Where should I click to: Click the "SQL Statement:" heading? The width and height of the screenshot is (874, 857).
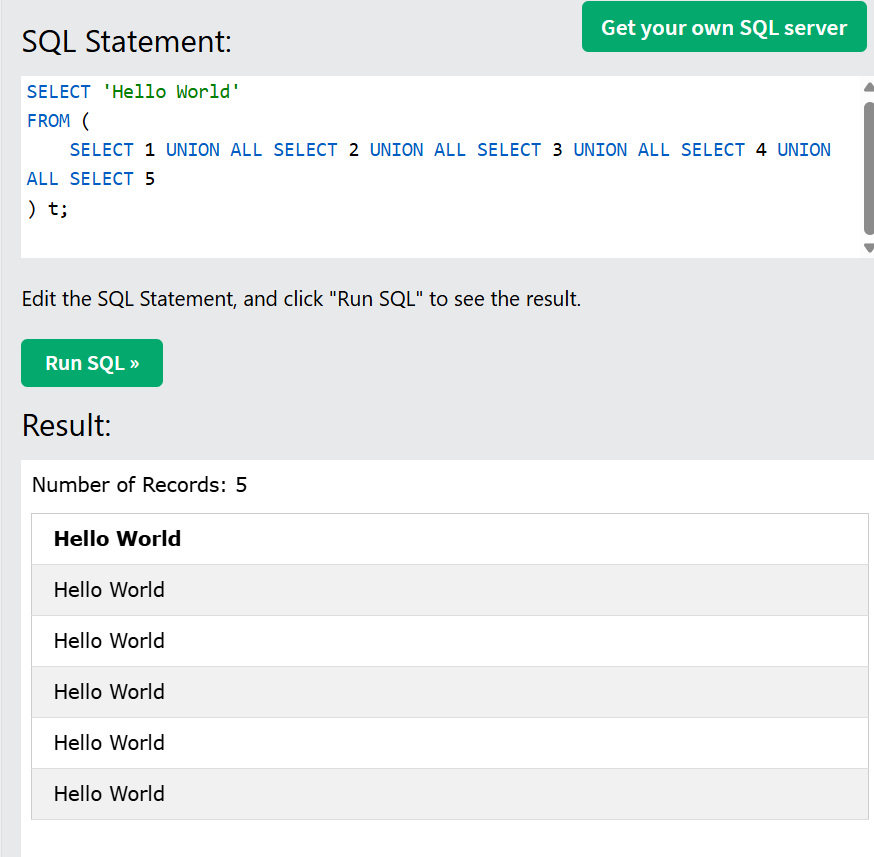(x=126, y=42)
